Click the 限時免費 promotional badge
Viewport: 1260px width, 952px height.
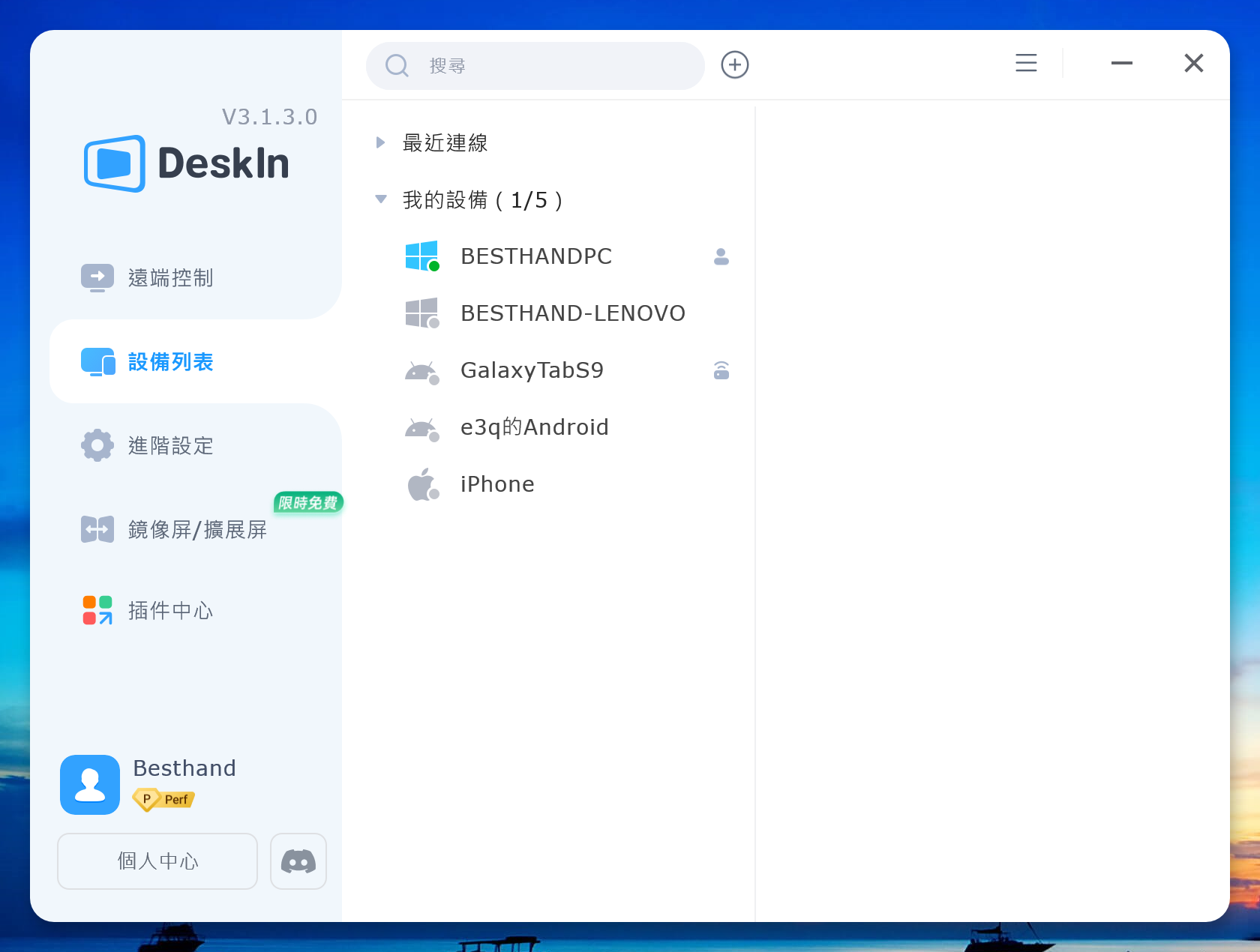click(308, 502)
